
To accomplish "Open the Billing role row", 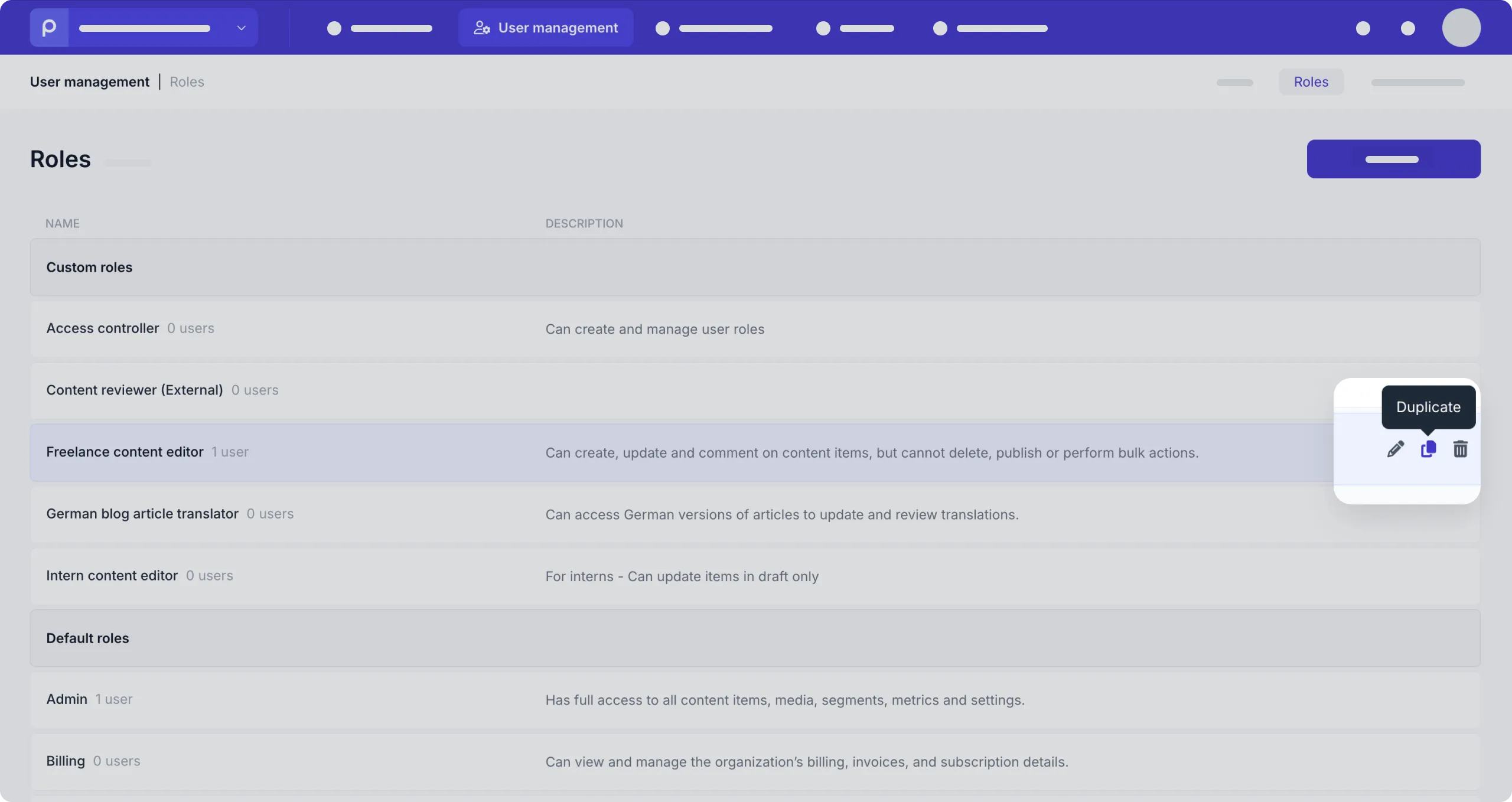I will point(755,761).
